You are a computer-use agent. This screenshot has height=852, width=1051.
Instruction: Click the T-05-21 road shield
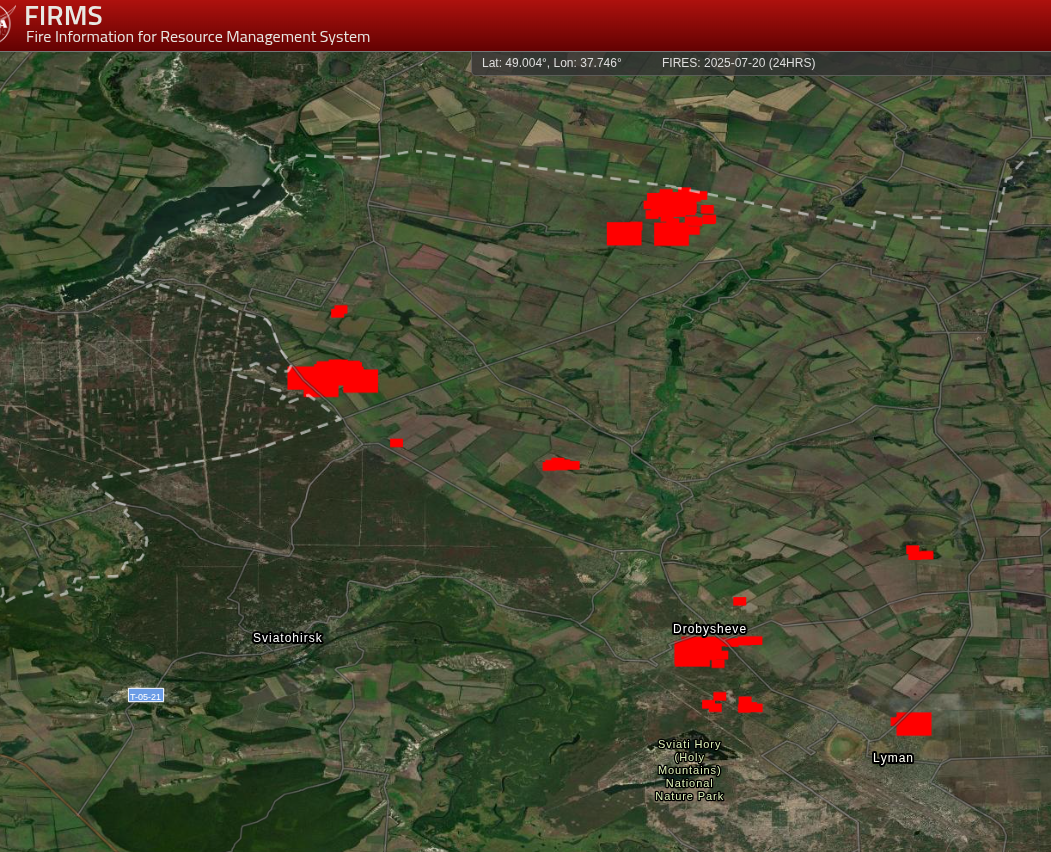[x=146, y=696]
